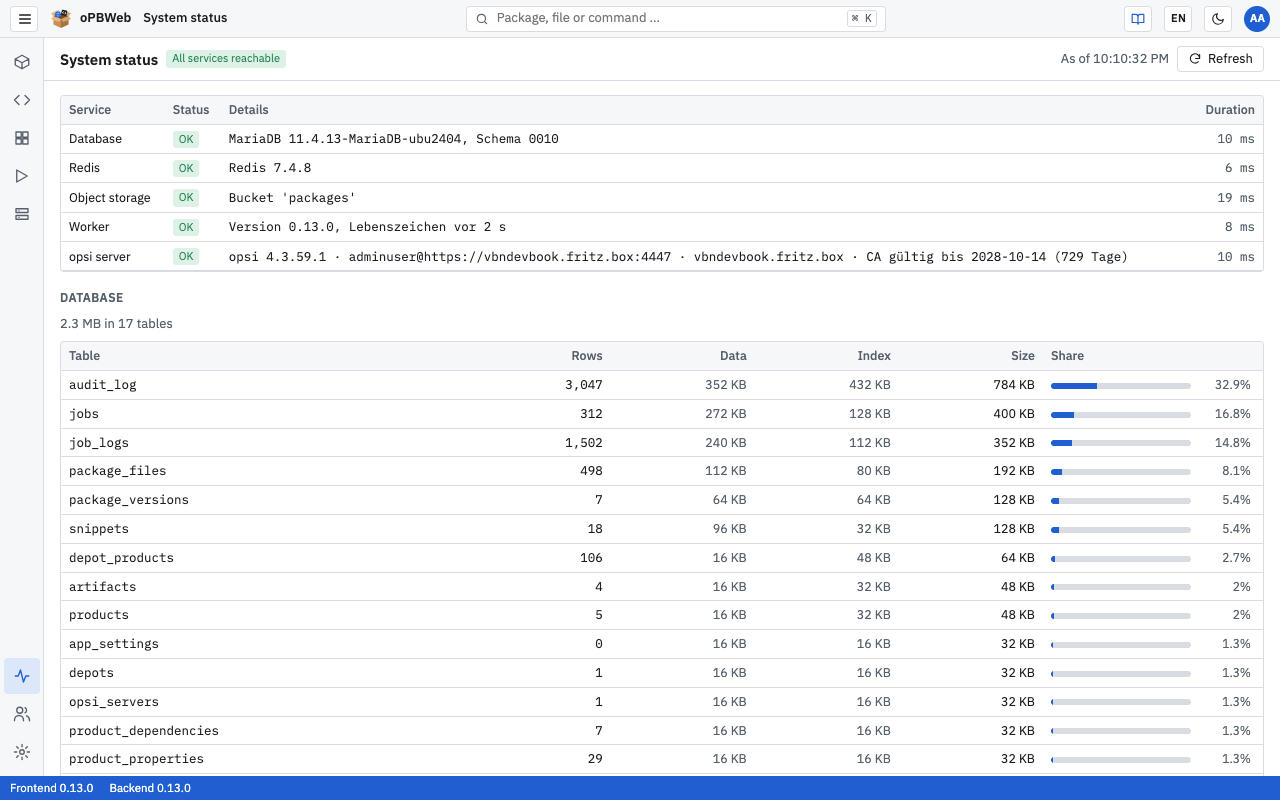Click the Worker version details text
The image size is (1280, 800).
point(368,227)
